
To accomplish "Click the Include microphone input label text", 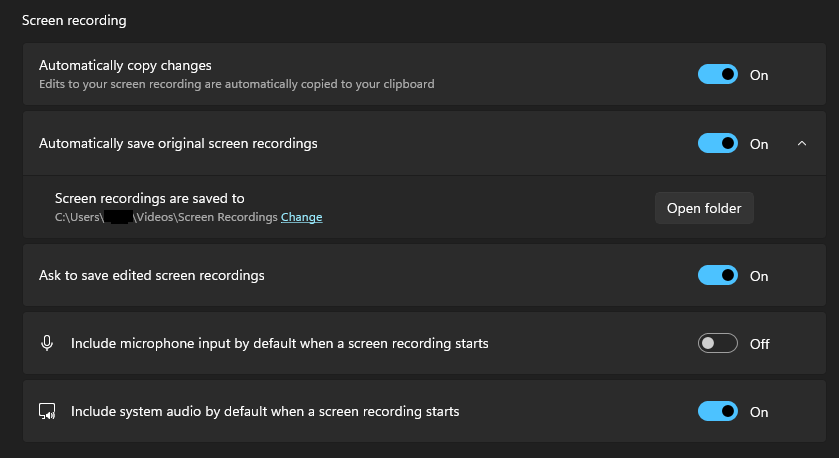I will (279, 343).
